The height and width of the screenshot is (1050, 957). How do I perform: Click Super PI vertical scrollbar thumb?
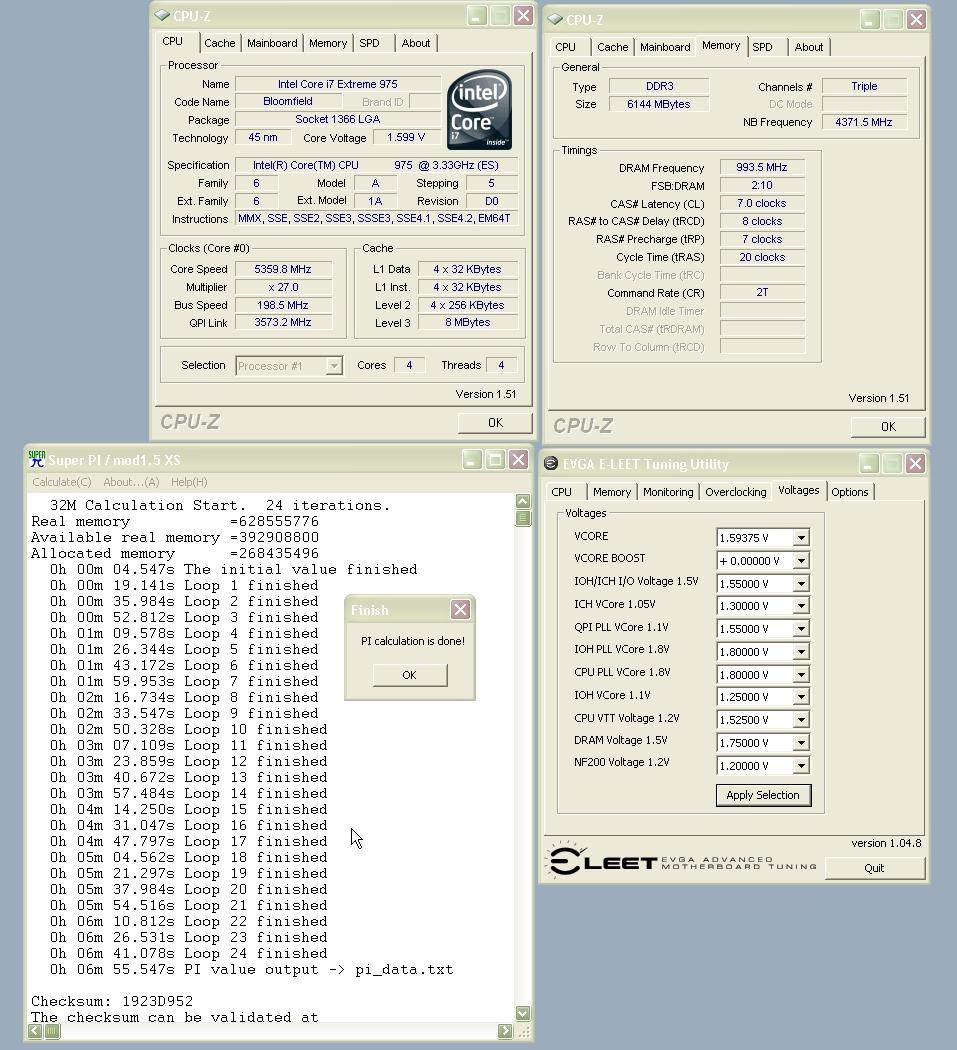coord(523,518)
